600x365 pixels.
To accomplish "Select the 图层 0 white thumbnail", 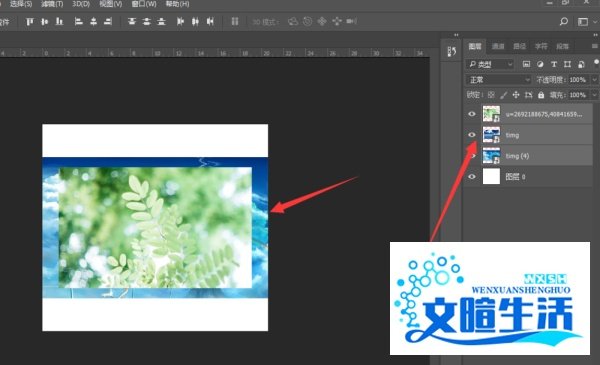I will coord(491,177).
